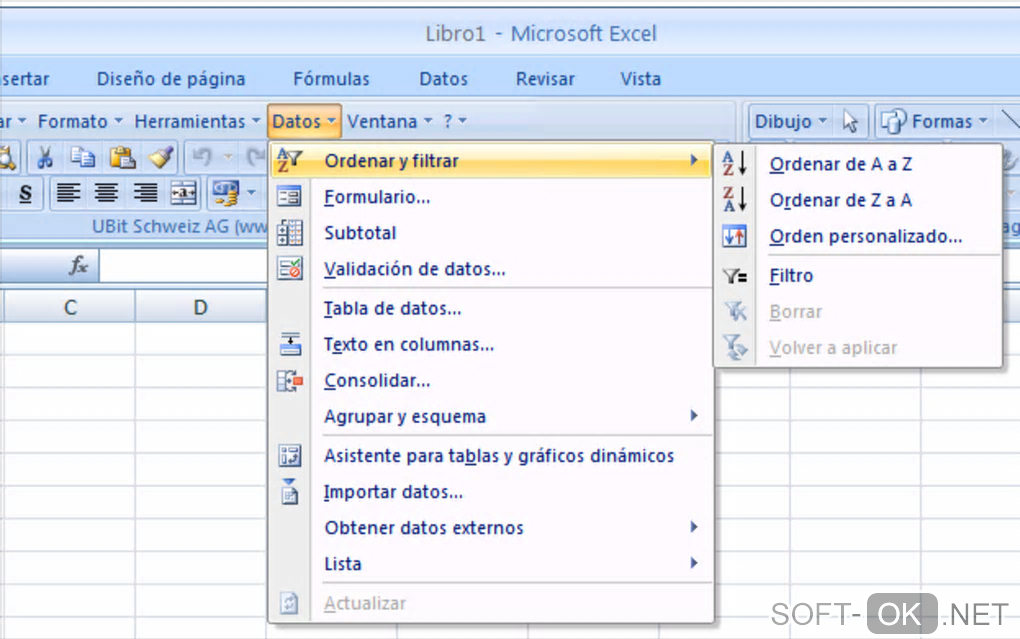
Task: Toggle the Filtro option in submenu
Action: pyautogui.click(x=791, y=276)
